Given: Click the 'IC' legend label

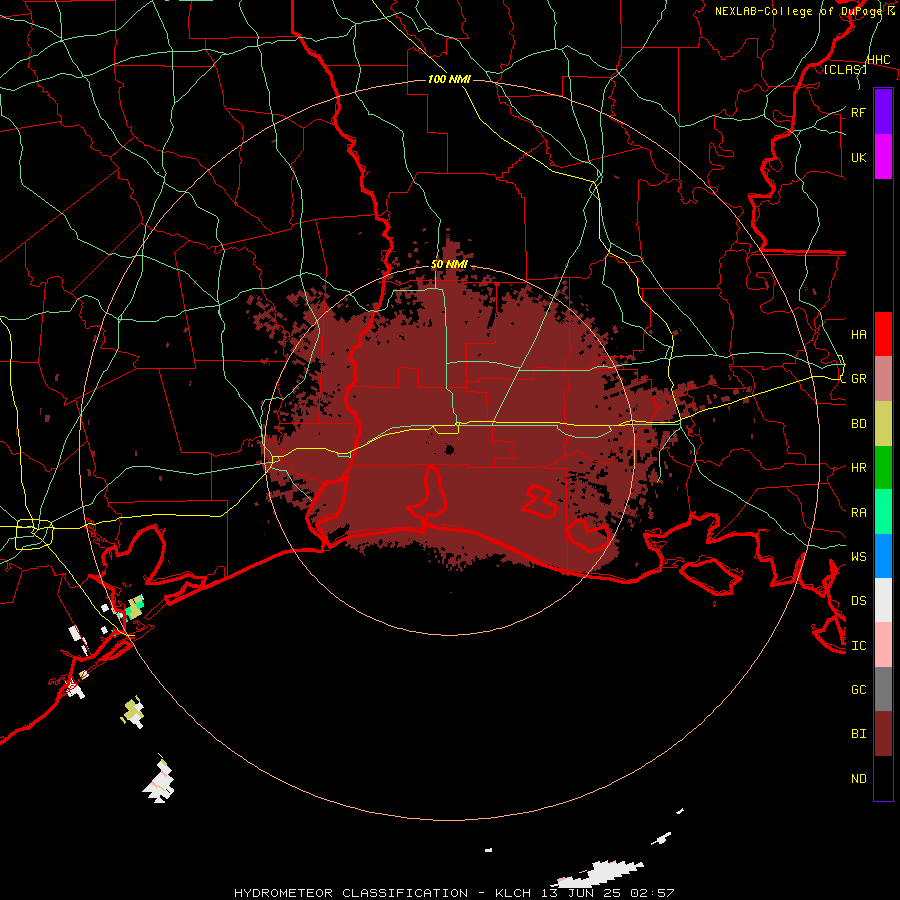Looking at the screenshot, I should click(858, 645).
